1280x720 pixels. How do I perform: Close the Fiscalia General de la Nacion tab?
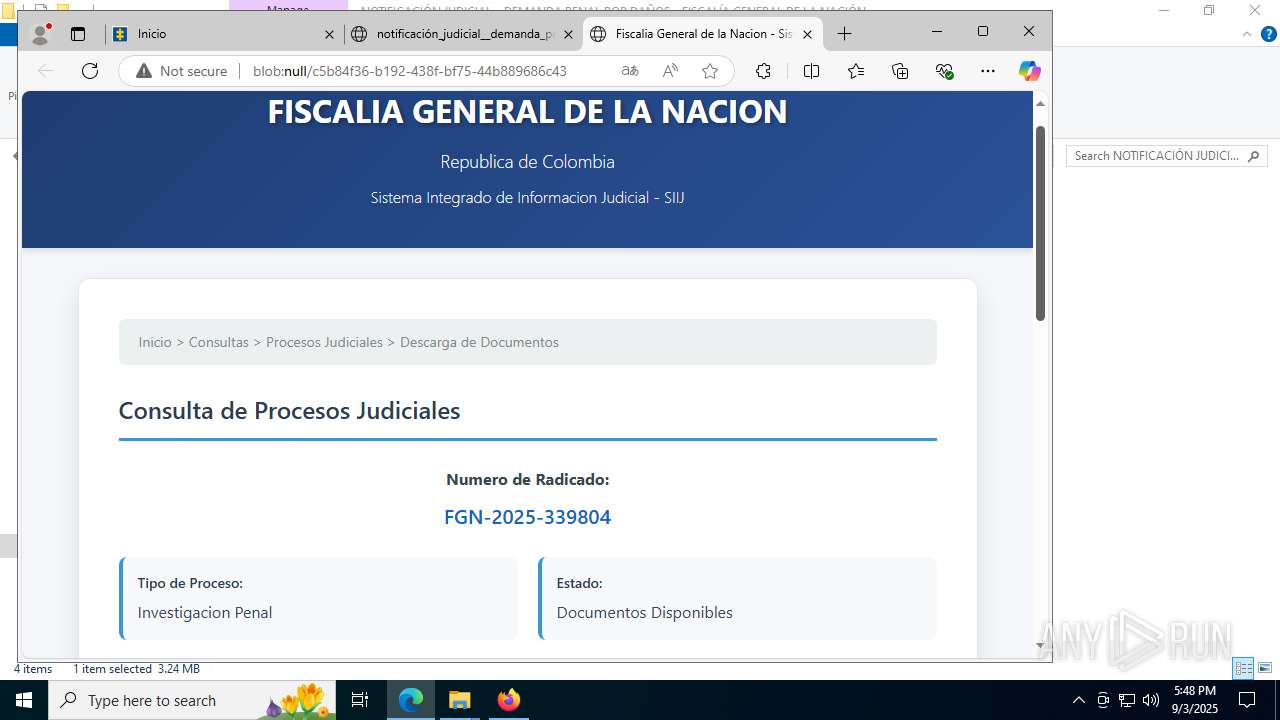click(x=807, y=34)
